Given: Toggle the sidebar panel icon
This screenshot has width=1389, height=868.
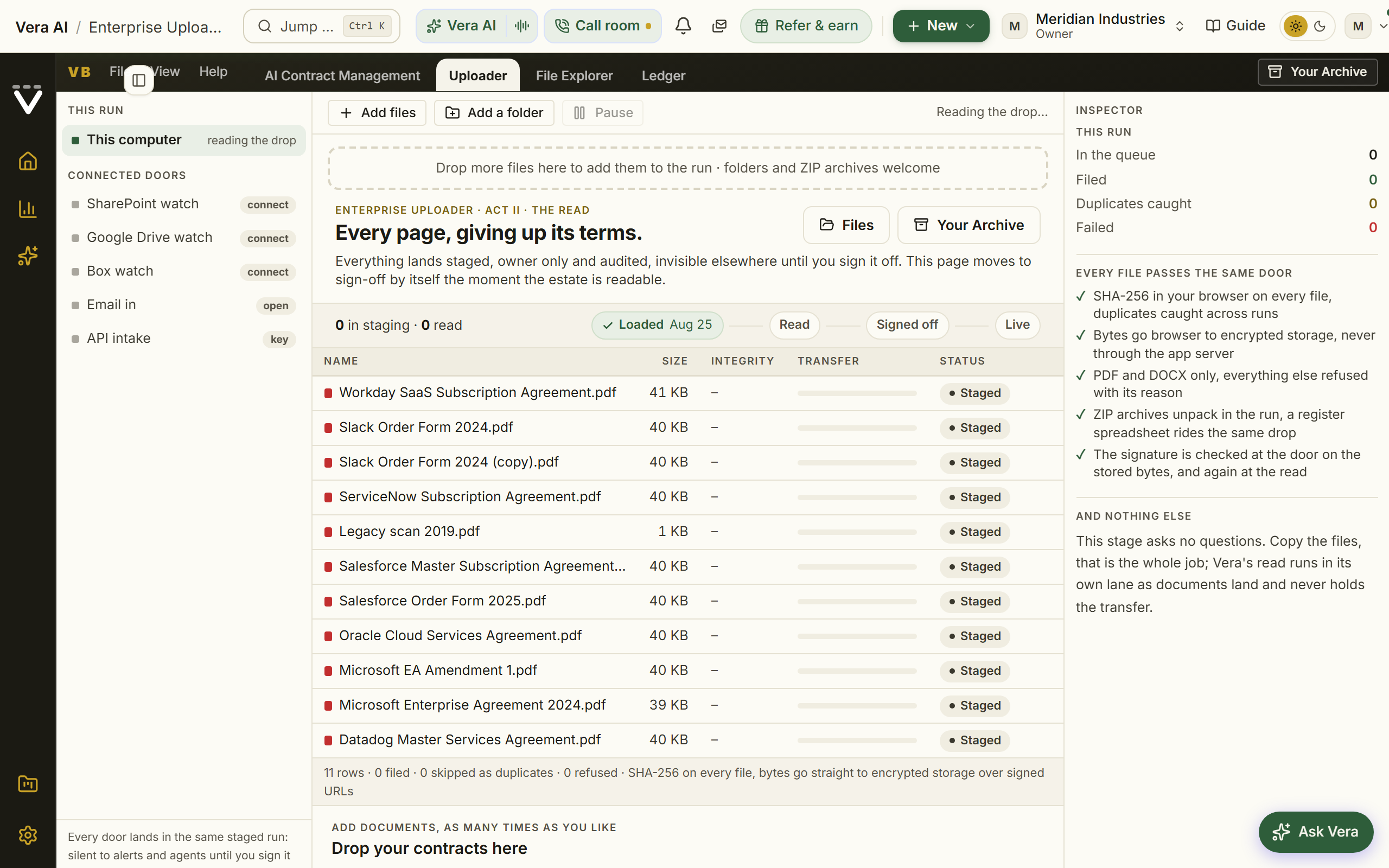Looking at the screenshot, I should 139,80.
